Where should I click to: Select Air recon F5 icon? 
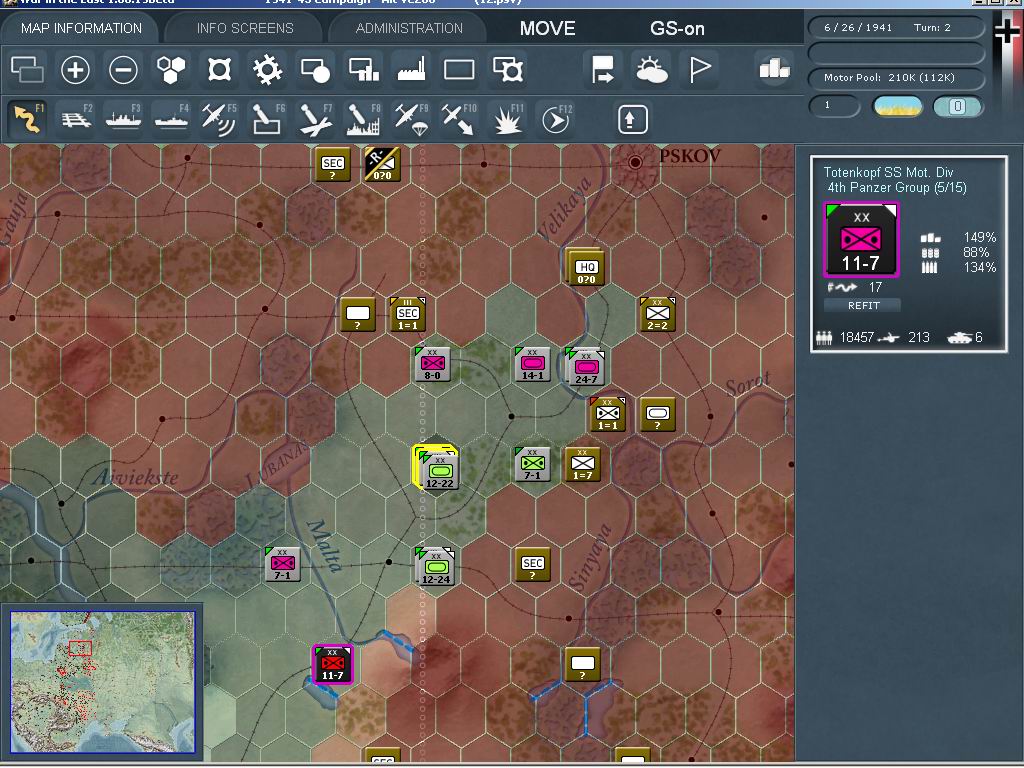pos(219,120)
